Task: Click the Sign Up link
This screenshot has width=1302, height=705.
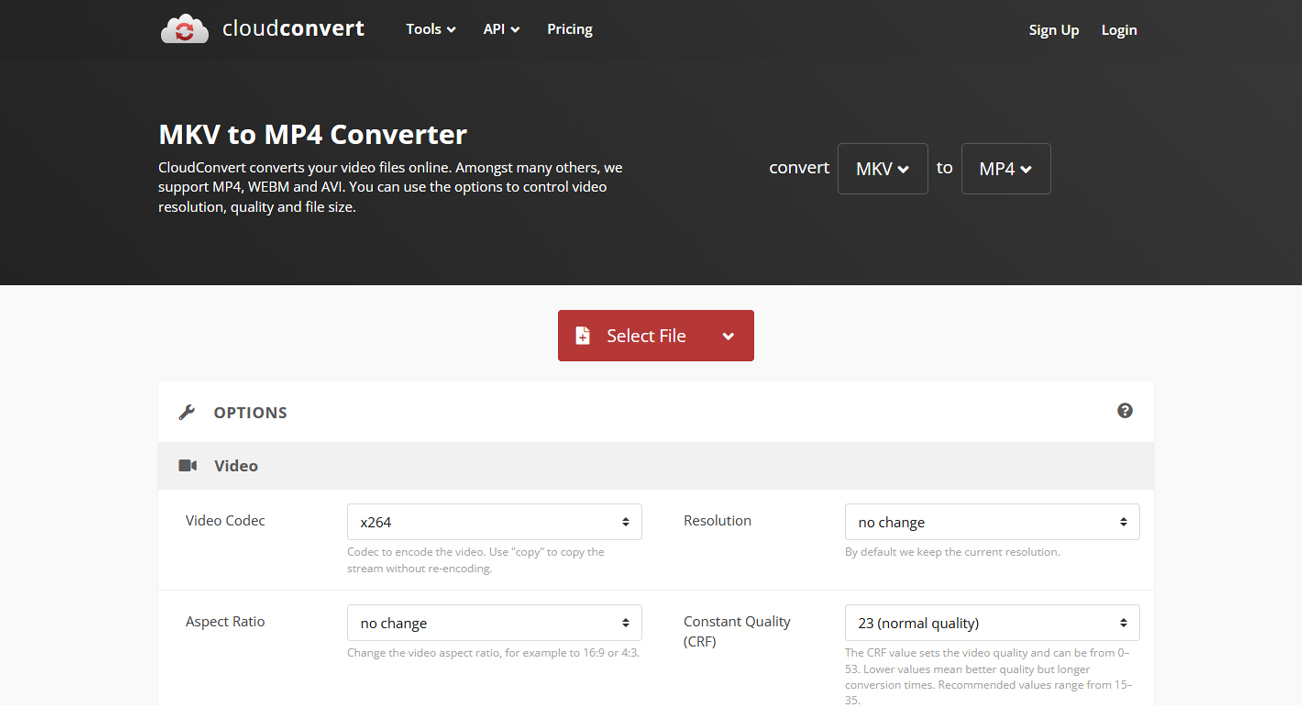Action: (1053, 30)
